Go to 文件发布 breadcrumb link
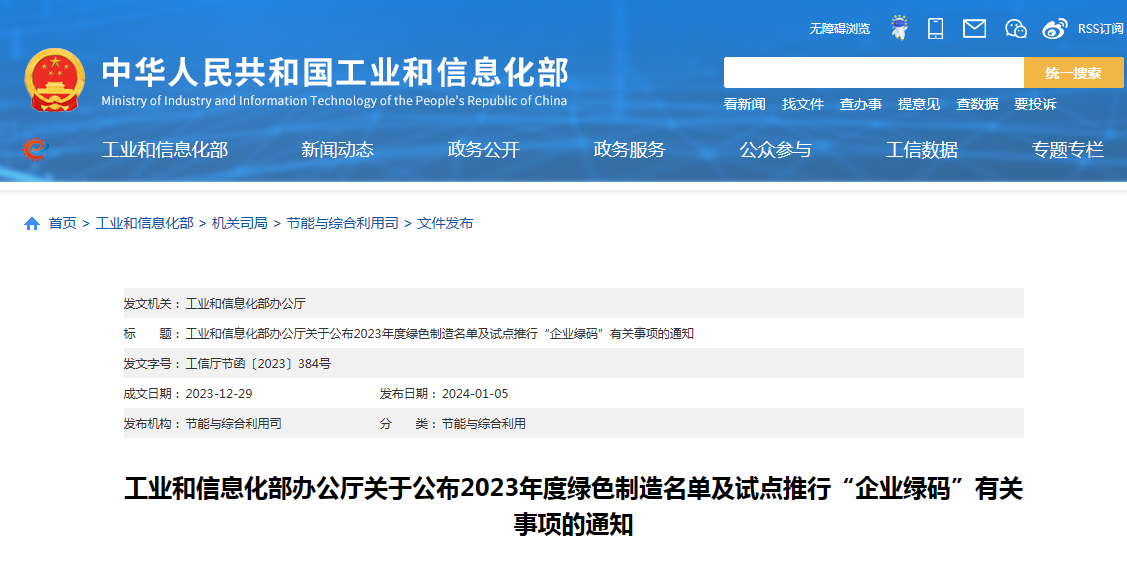This screenshot has width=1127, height=580. pyautogui.click(x=445, y=224)
